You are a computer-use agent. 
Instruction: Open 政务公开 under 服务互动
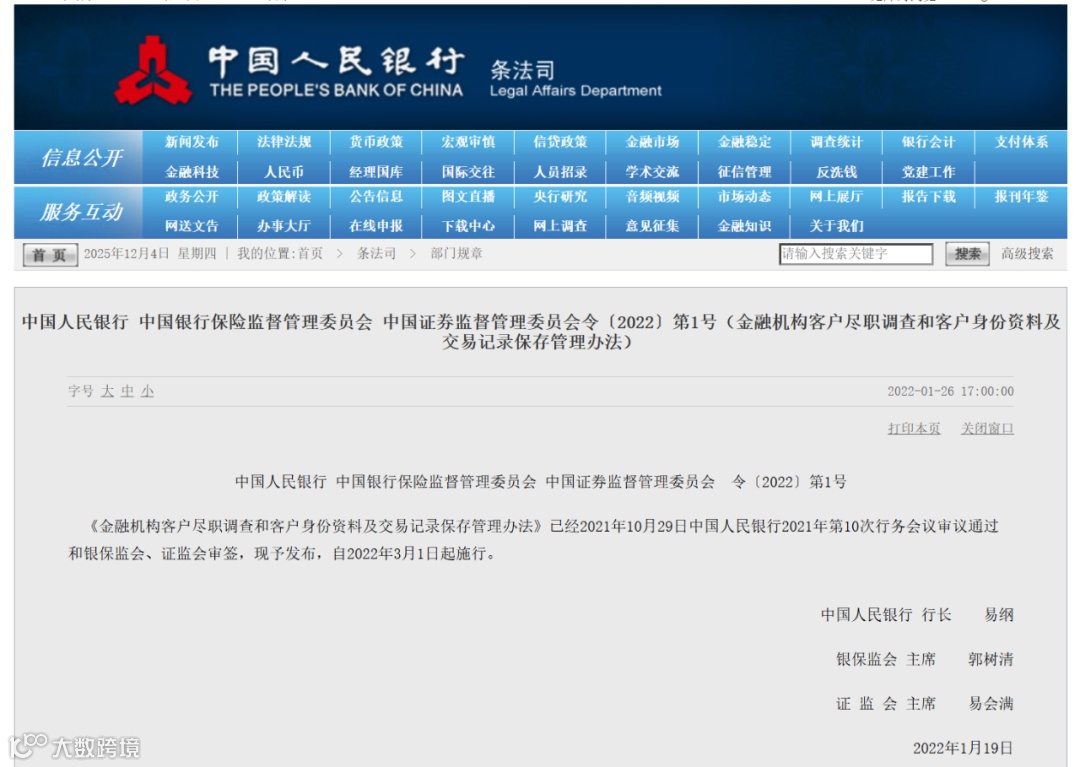click(191, 196)
